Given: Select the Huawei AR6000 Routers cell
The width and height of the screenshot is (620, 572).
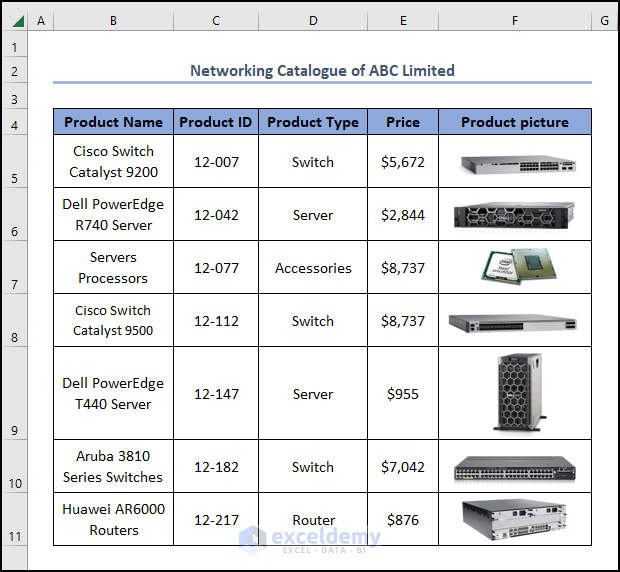Looking at the screenshot, I should click(x=113, y=519).
